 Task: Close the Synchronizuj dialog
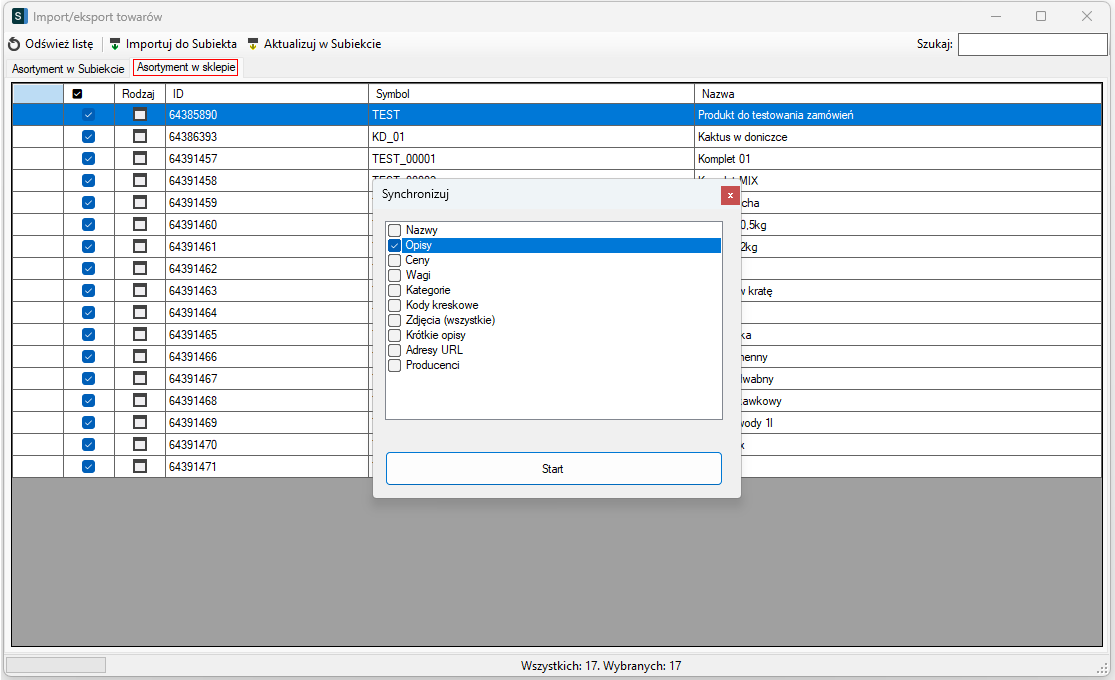730,195
